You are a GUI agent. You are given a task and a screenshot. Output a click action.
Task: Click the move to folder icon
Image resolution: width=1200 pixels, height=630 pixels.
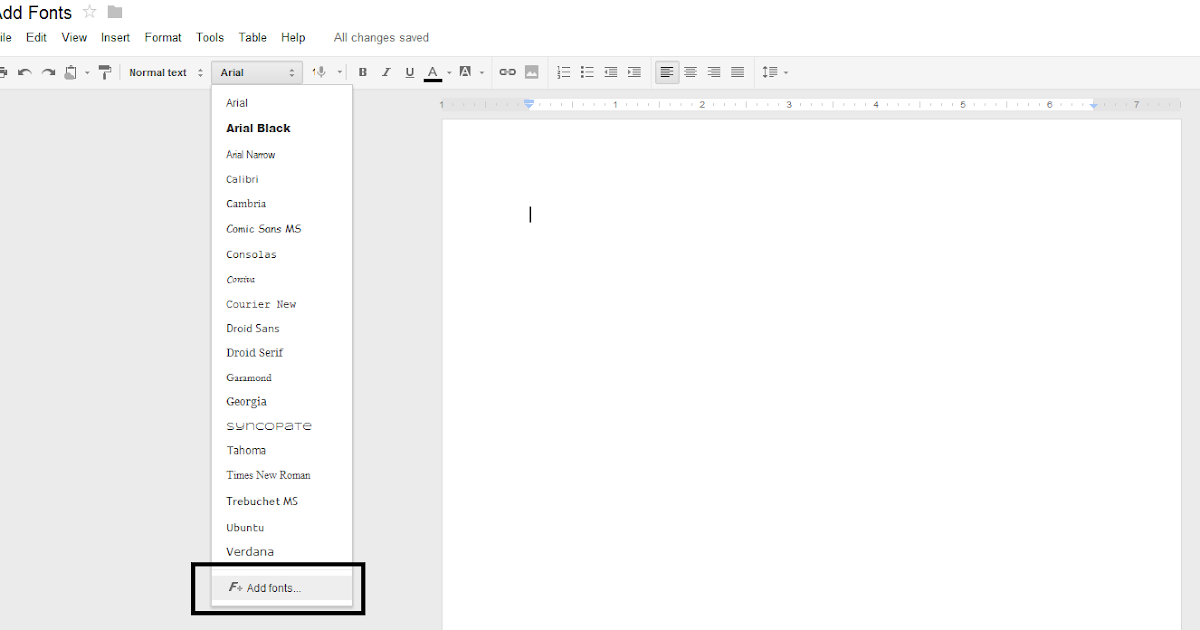[x=115, y=12]
